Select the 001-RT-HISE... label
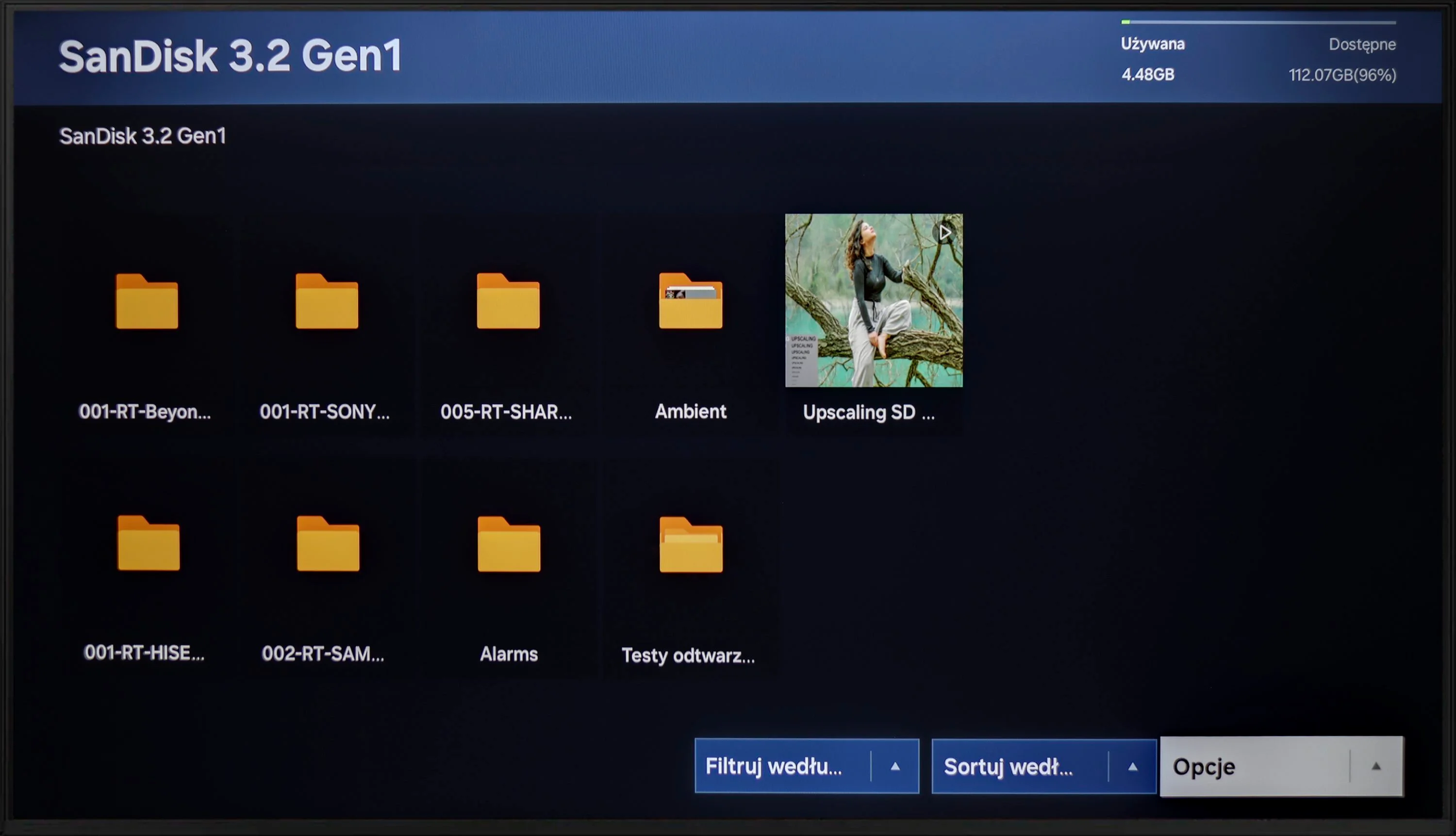This screenshot has width=1456, height=836. coord(144,653)
